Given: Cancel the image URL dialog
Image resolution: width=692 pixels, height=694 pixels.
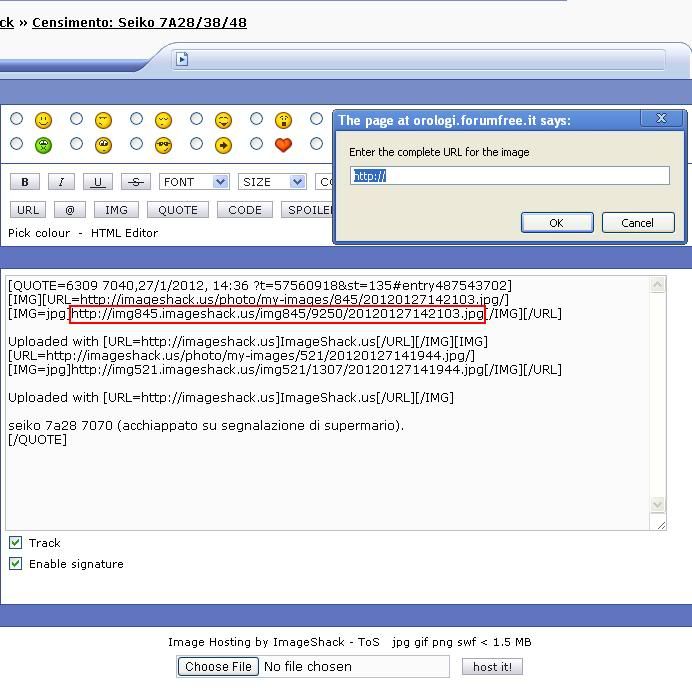Looking at the screenshot, I should (637, 223).
